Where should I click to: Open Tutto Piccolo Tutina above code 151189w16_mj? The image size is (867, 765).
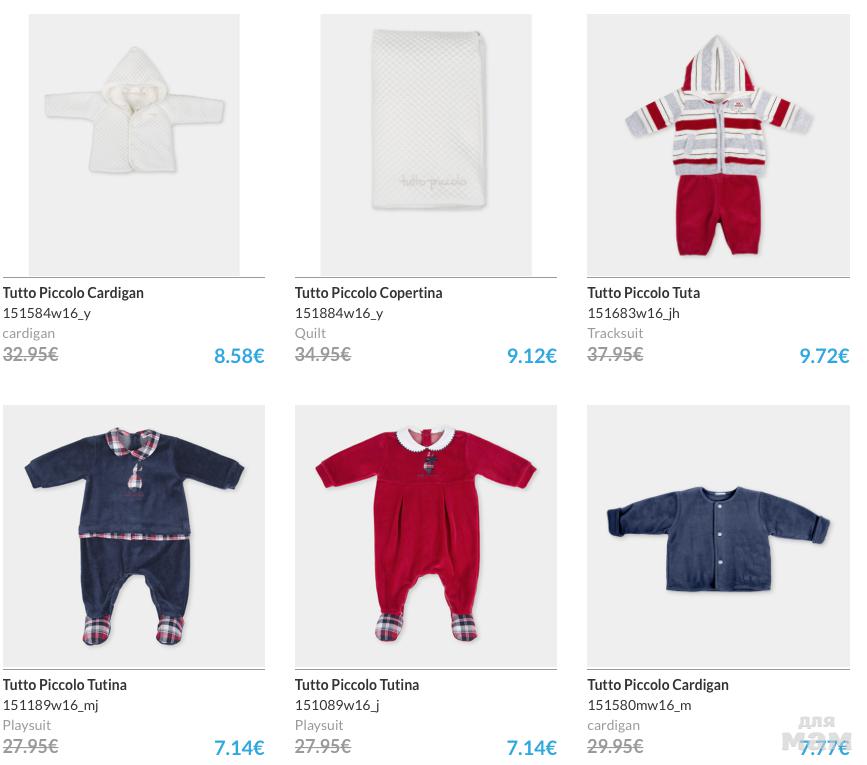click(x=65, y=685)
